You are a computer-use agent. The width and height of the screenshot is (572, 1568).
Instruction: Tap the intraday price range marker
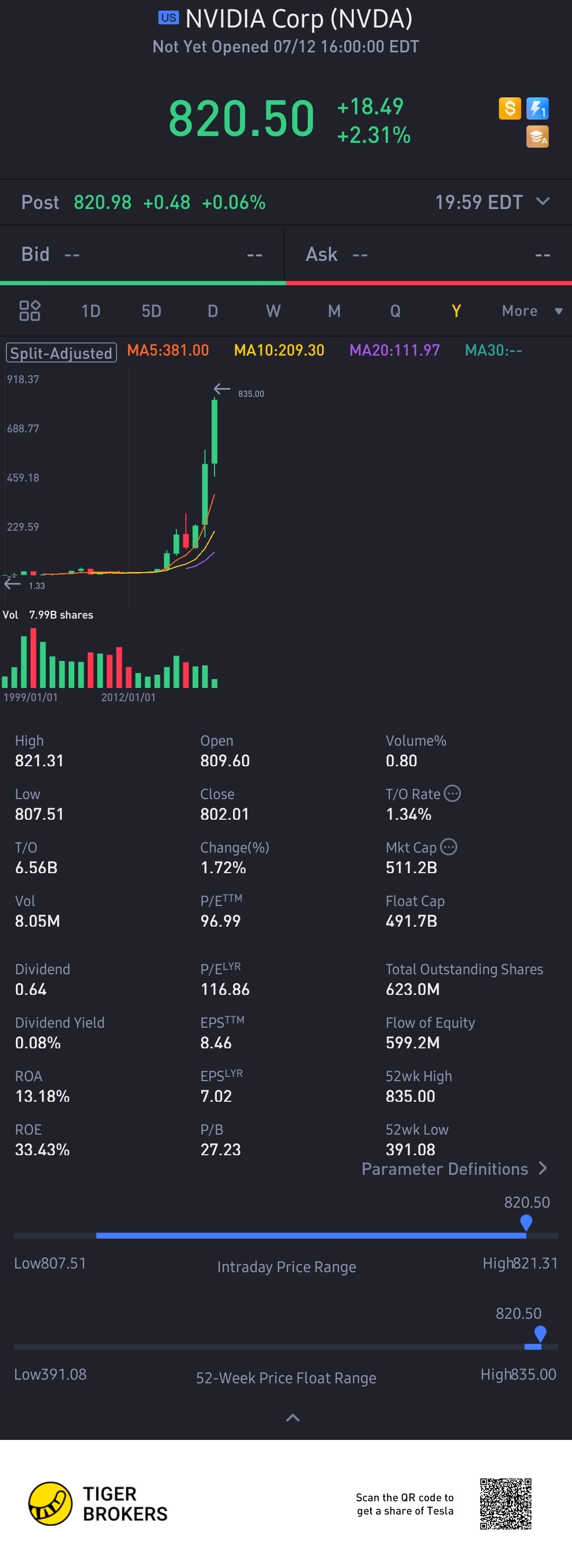pos(526,1222)
